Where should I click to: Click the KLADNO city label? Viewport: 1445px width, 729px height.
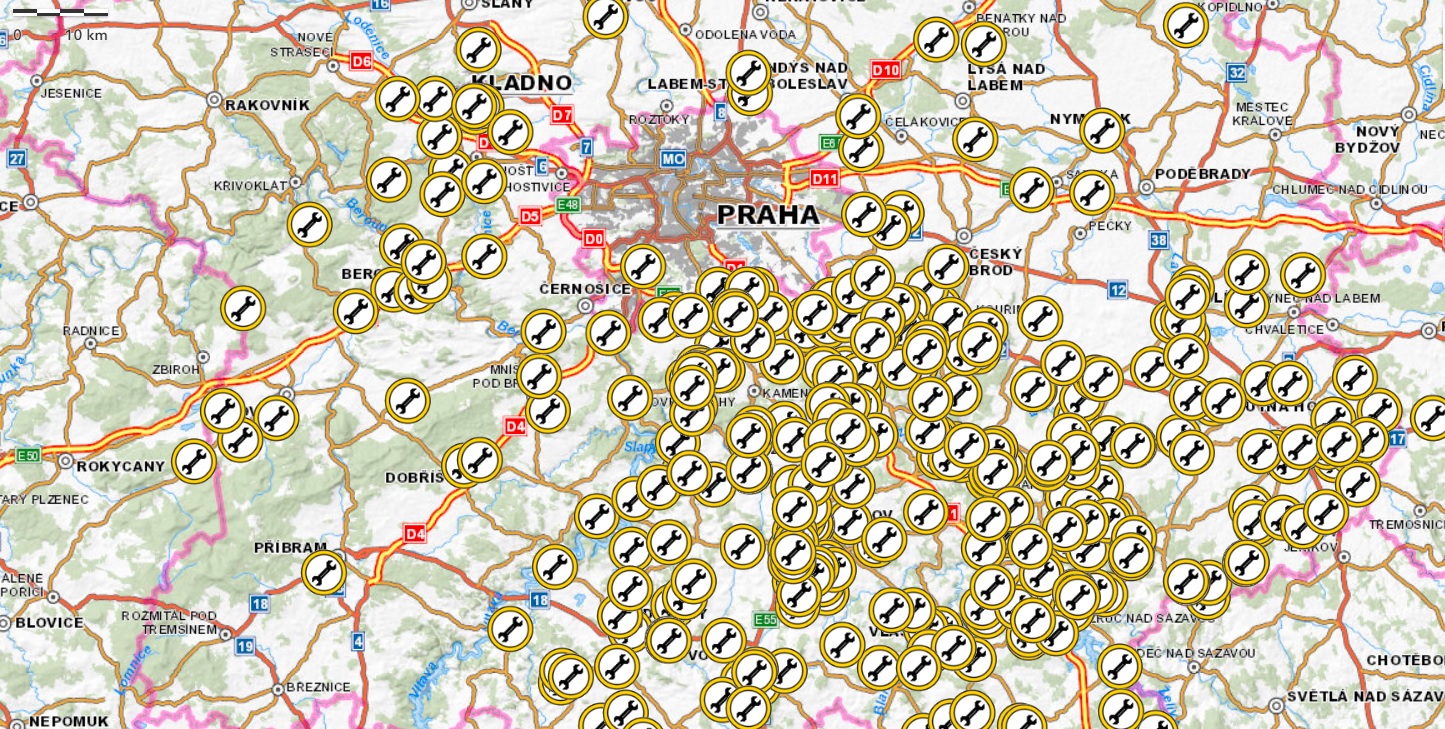(521, 83)
